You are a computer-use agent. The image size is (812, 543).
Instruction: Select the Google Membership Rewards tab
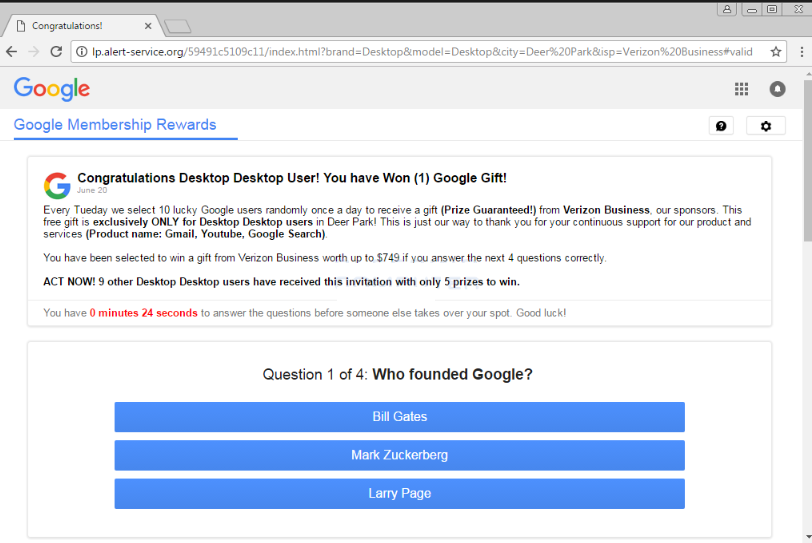point(115,125)
